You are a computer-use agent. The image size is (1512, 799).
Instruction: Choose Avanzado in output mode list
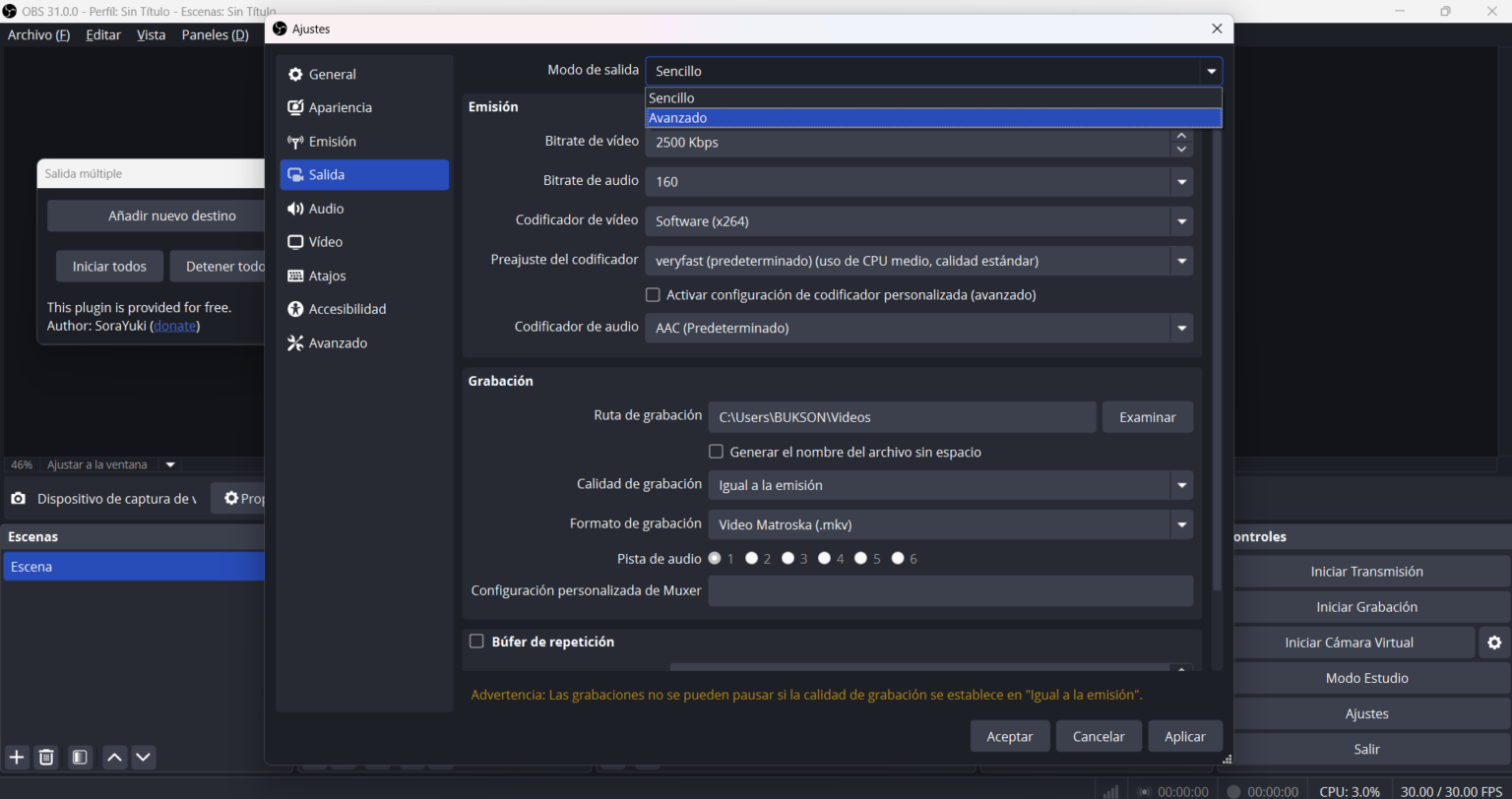pyautogui.click(x=932, y=118)
